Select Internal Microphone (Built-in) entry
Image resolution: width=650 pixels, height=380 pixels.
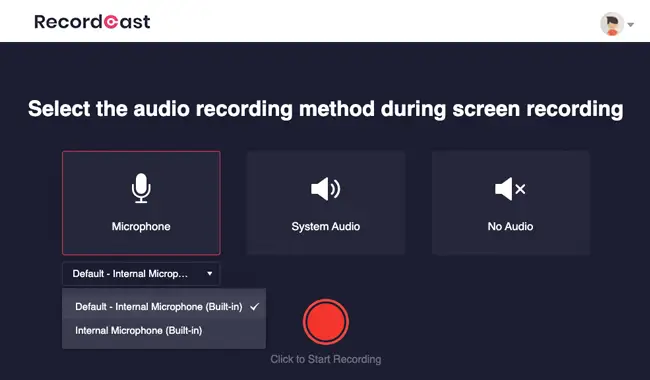pos(164,330)
